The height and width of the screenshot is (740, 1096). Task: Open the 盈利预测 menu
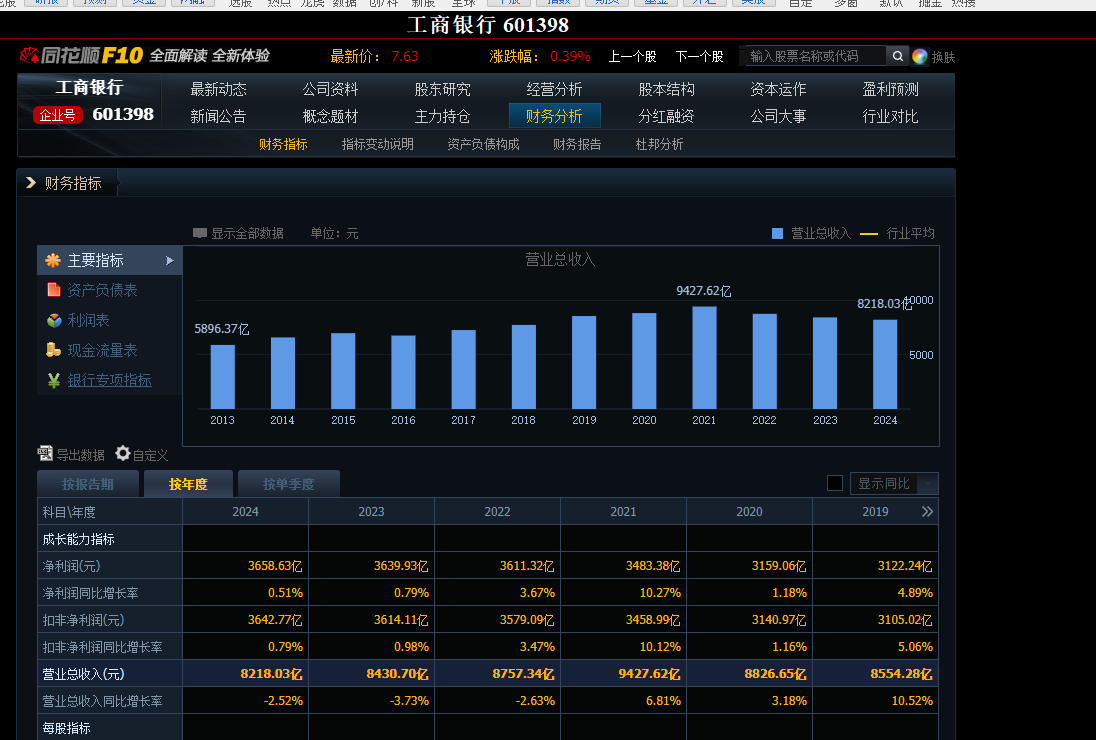890,89
